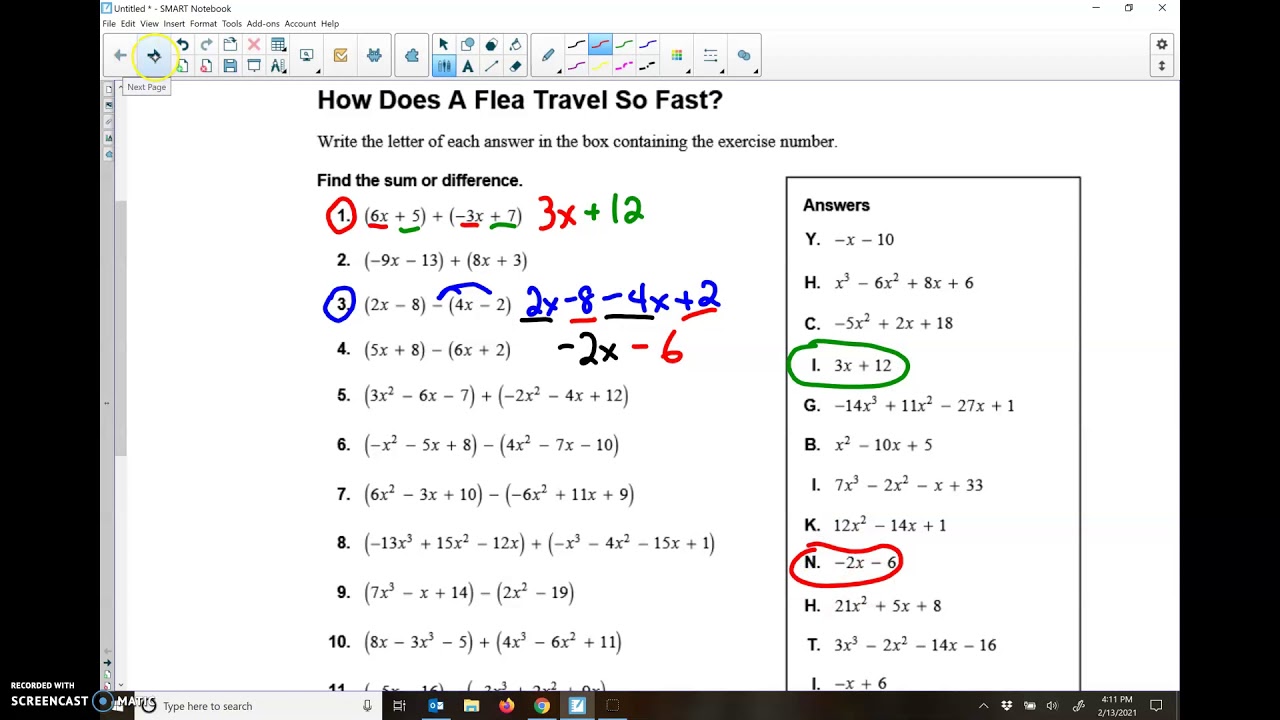Activate the Pens tool
The width and height of the screenshot is (1280, 720).
tap(443, 66)
